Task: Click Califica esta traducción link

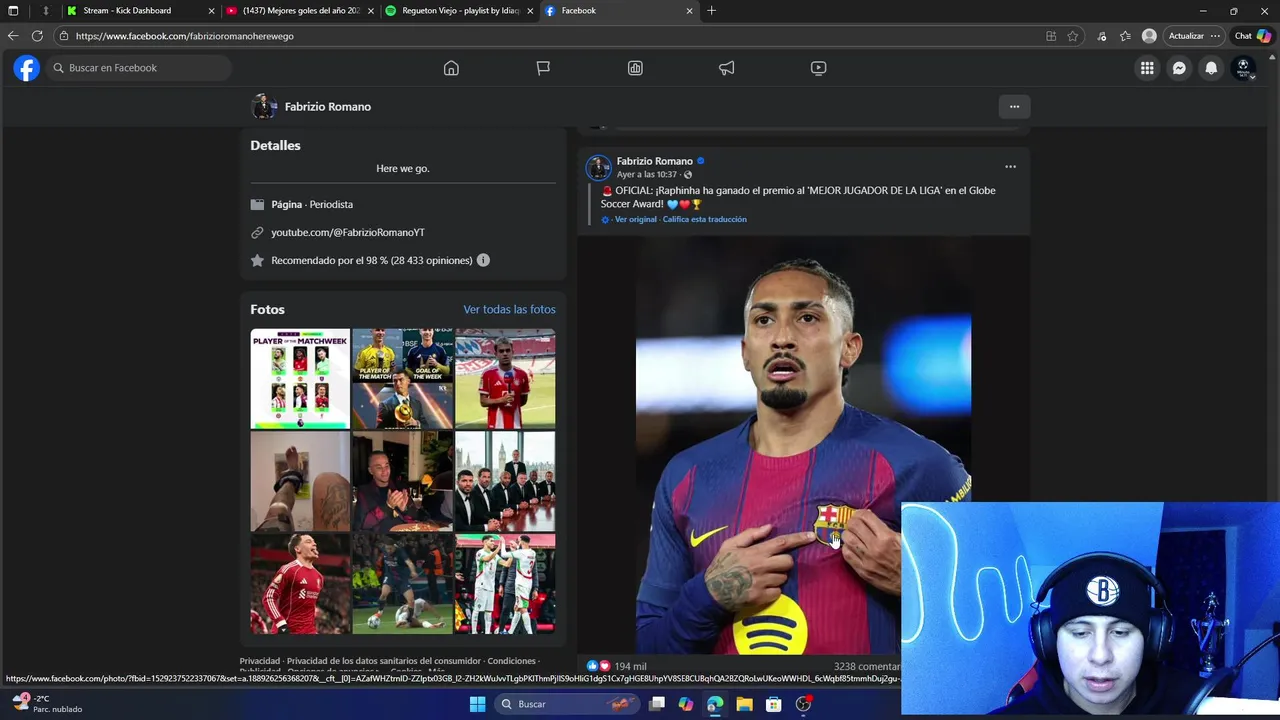Action: (x=704, y=219)
